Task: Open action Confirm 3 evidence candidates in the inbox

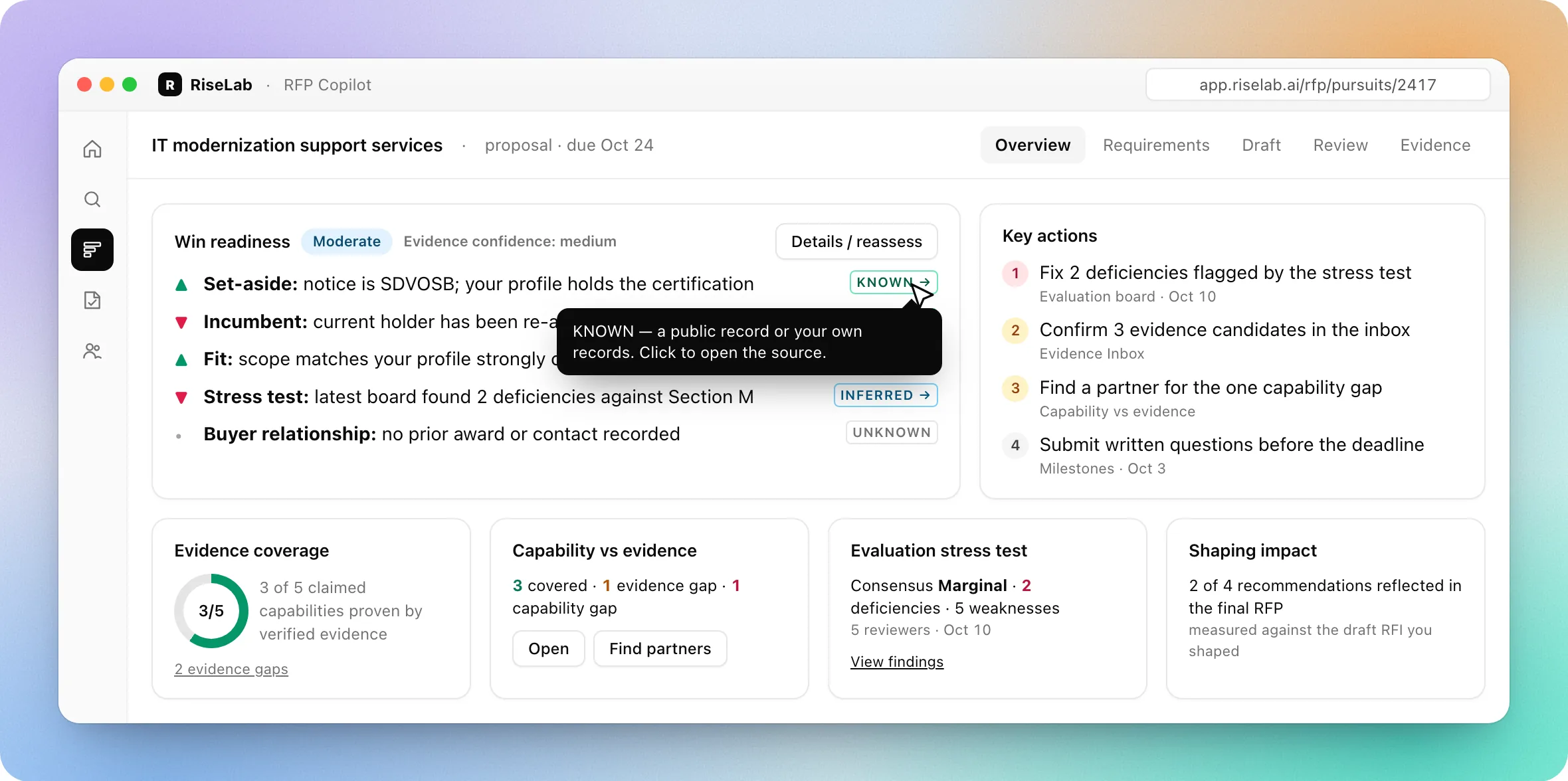Action: 1225,330
